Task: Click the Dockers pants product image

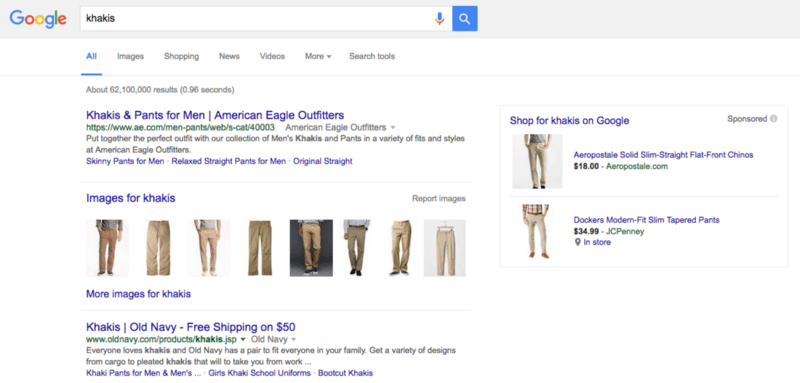Action: (x=537, y=232)
